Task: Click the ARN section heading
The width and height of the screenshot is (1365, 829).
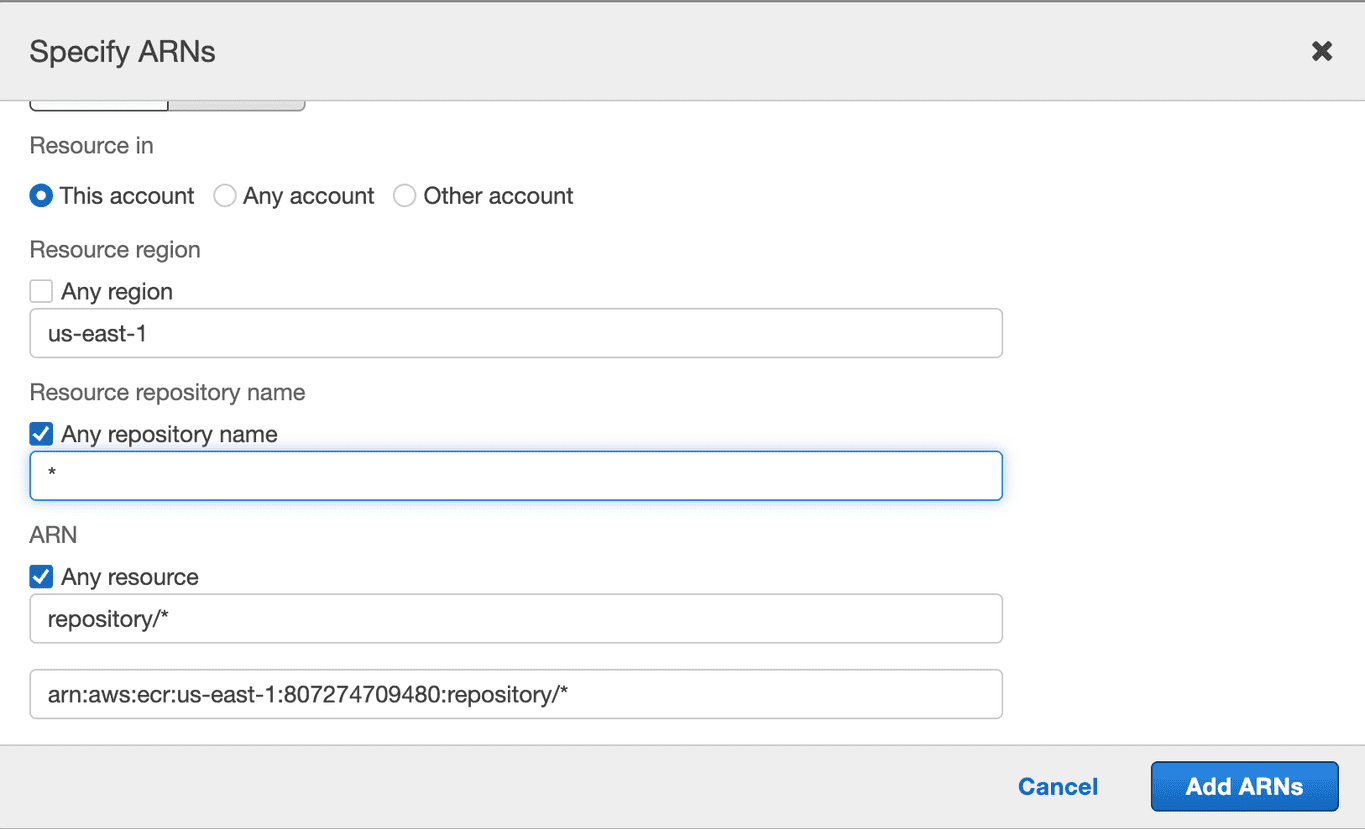Action: (52, 534)
